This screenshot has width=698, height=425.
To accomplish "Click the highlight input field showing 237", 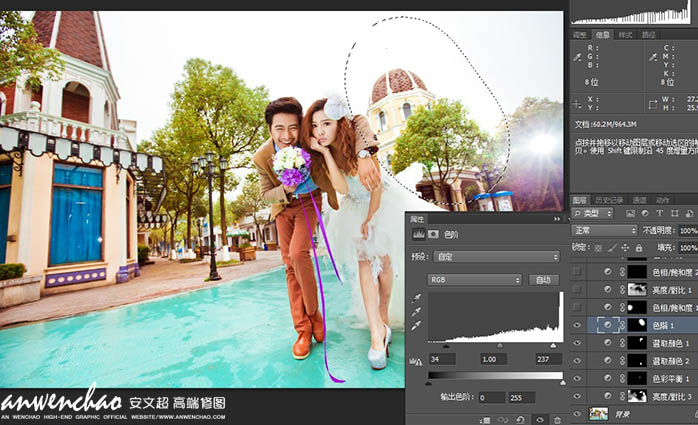I will point(548,359).
